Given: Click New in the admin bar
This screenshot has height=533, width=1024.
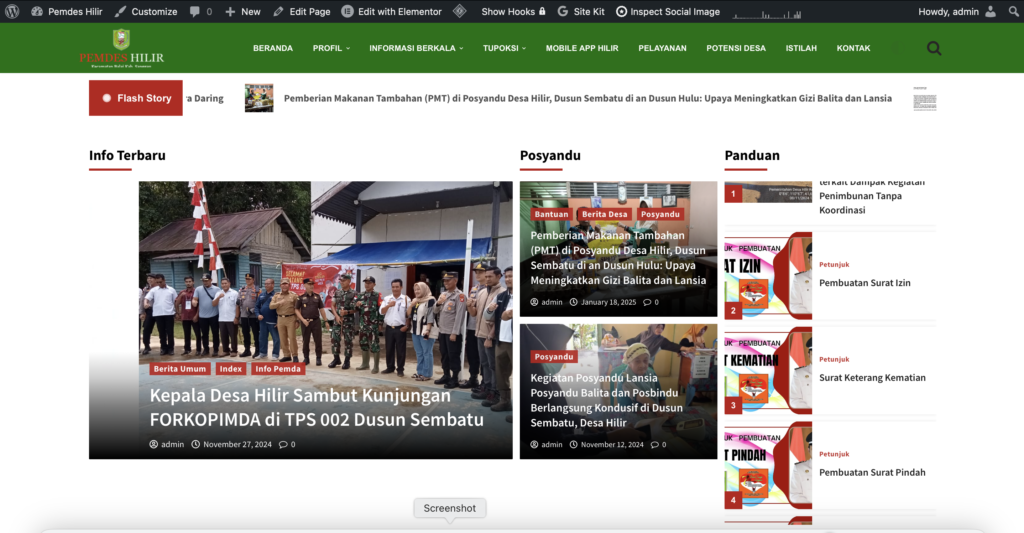Looking at the screenshot, I should tap(242, 11).
